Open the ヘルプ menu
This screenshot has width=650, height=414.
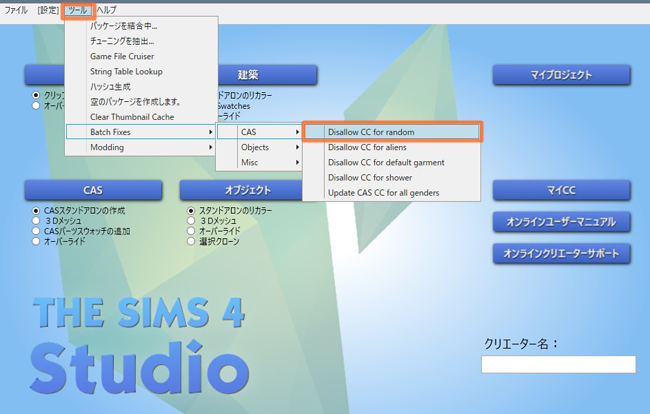pyautogui.click(x=107, y=10)
